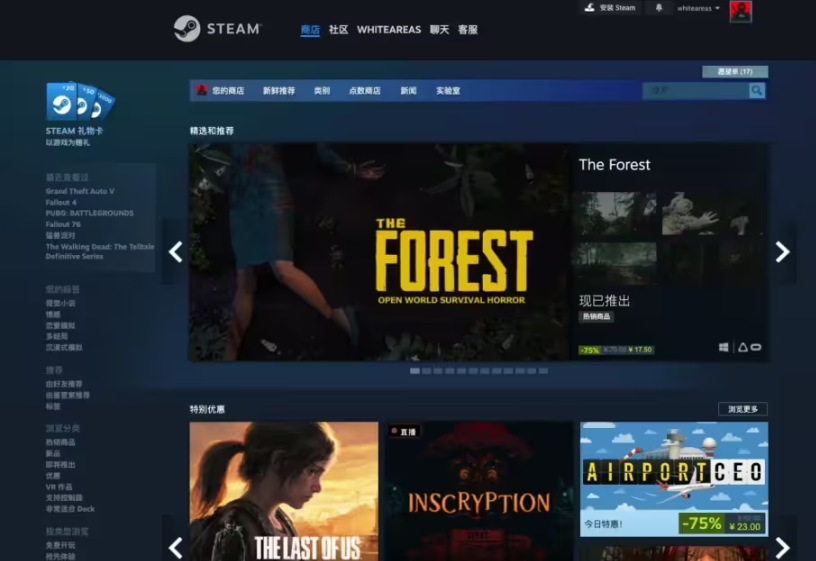The height and width of the screenshot is (561, 816).
Task: Open The Last of Us offer card
Action: click(x=284, y=491)
